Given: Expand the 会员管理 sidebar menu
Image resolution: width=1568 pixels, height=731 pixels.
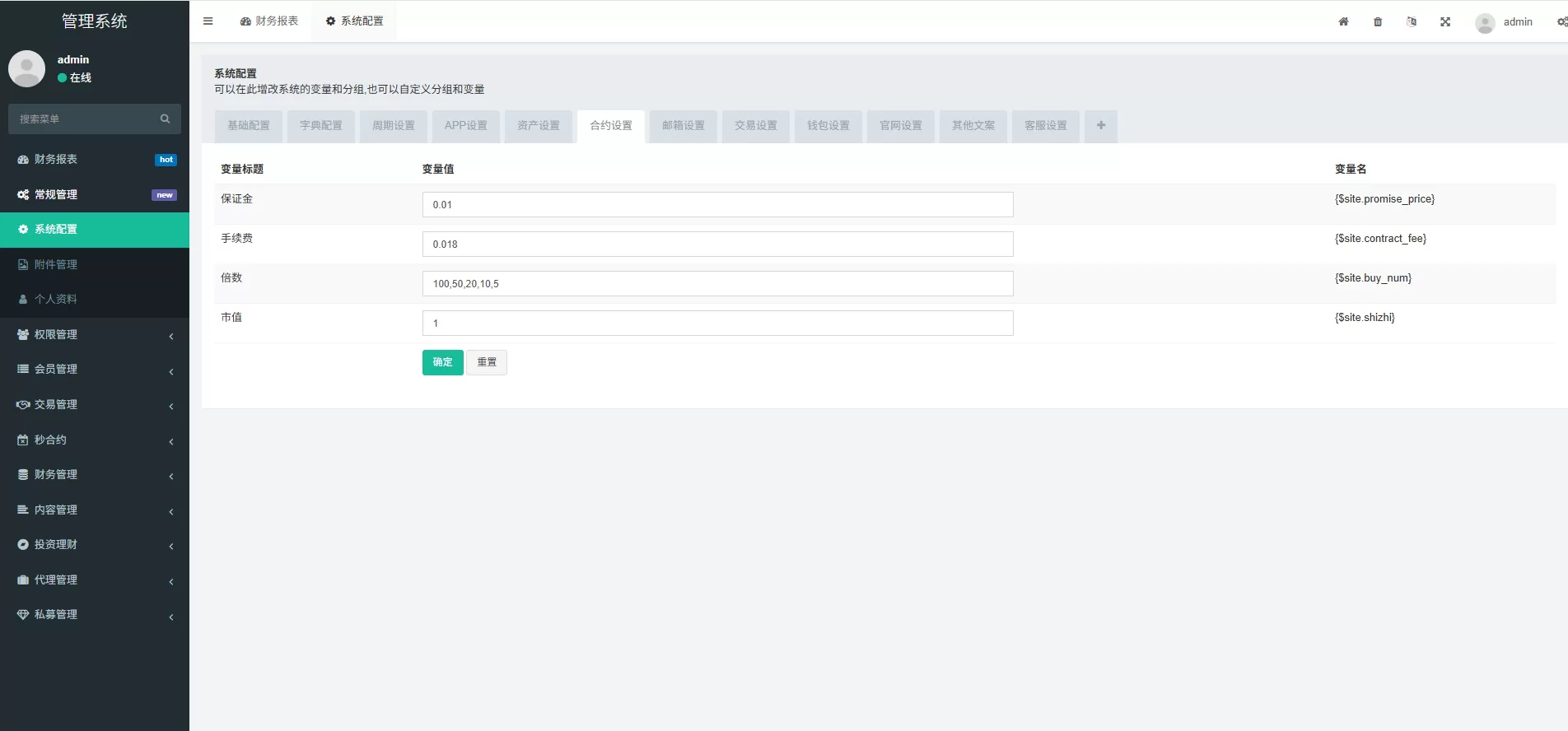Looking at the screenshot, I should tap(95, 370).
